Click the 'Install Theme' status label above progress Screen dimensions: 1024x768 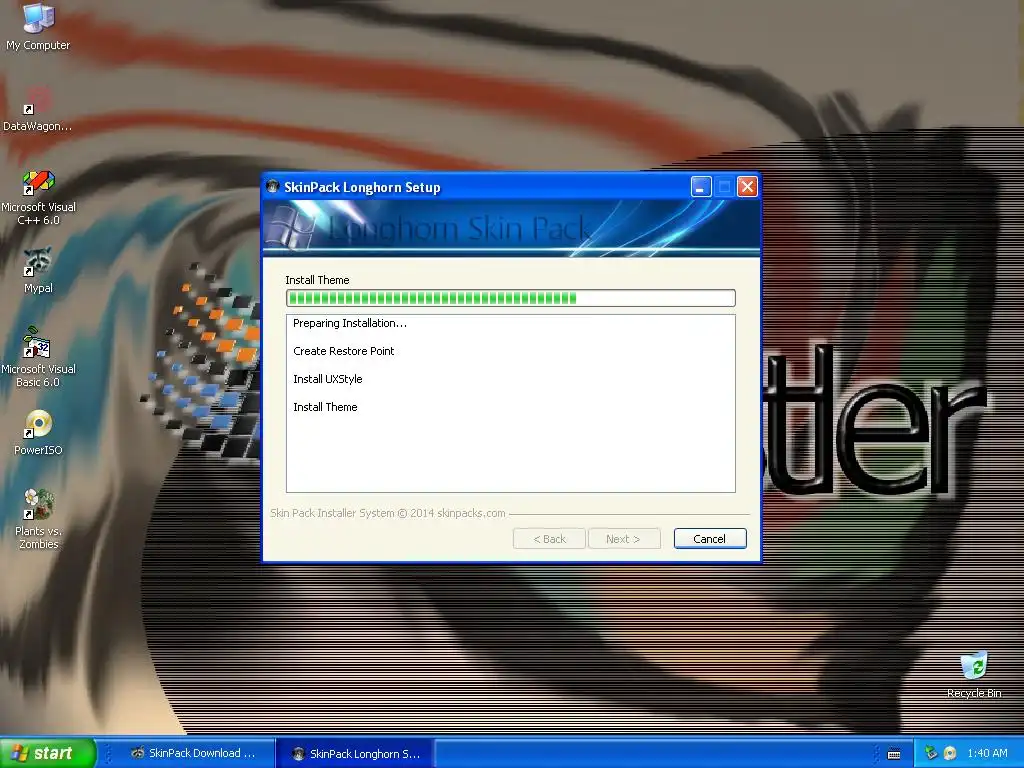(x=317, y=280)
